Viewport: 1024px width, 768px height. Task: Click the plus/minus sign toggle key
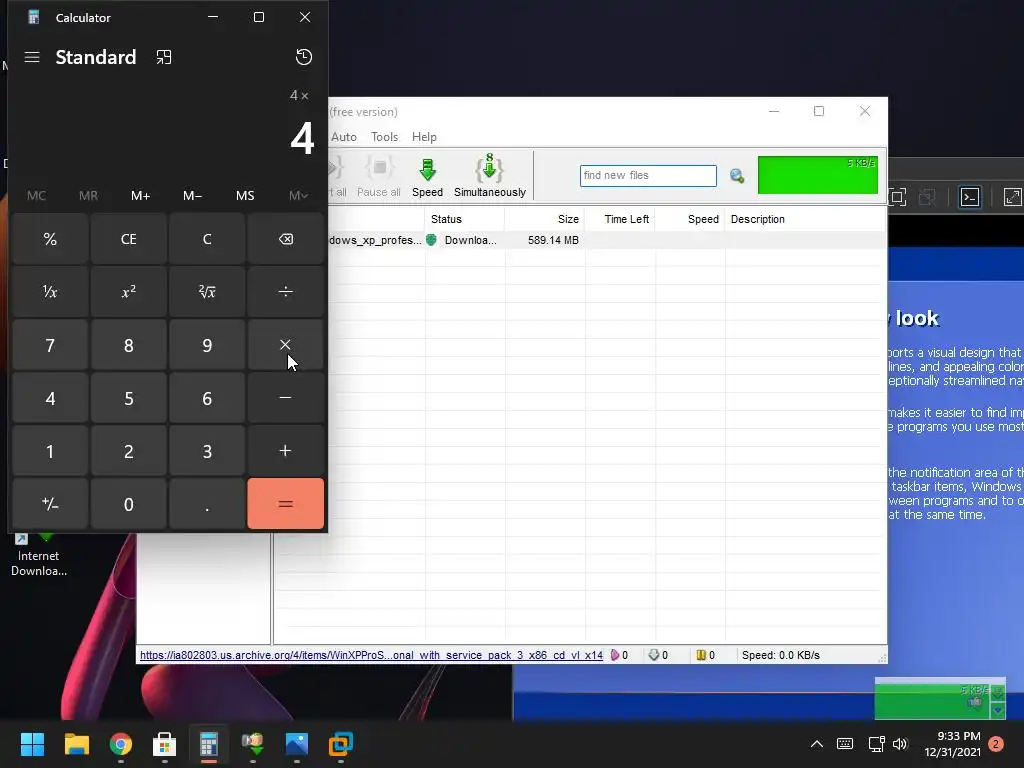coord(50,504)
